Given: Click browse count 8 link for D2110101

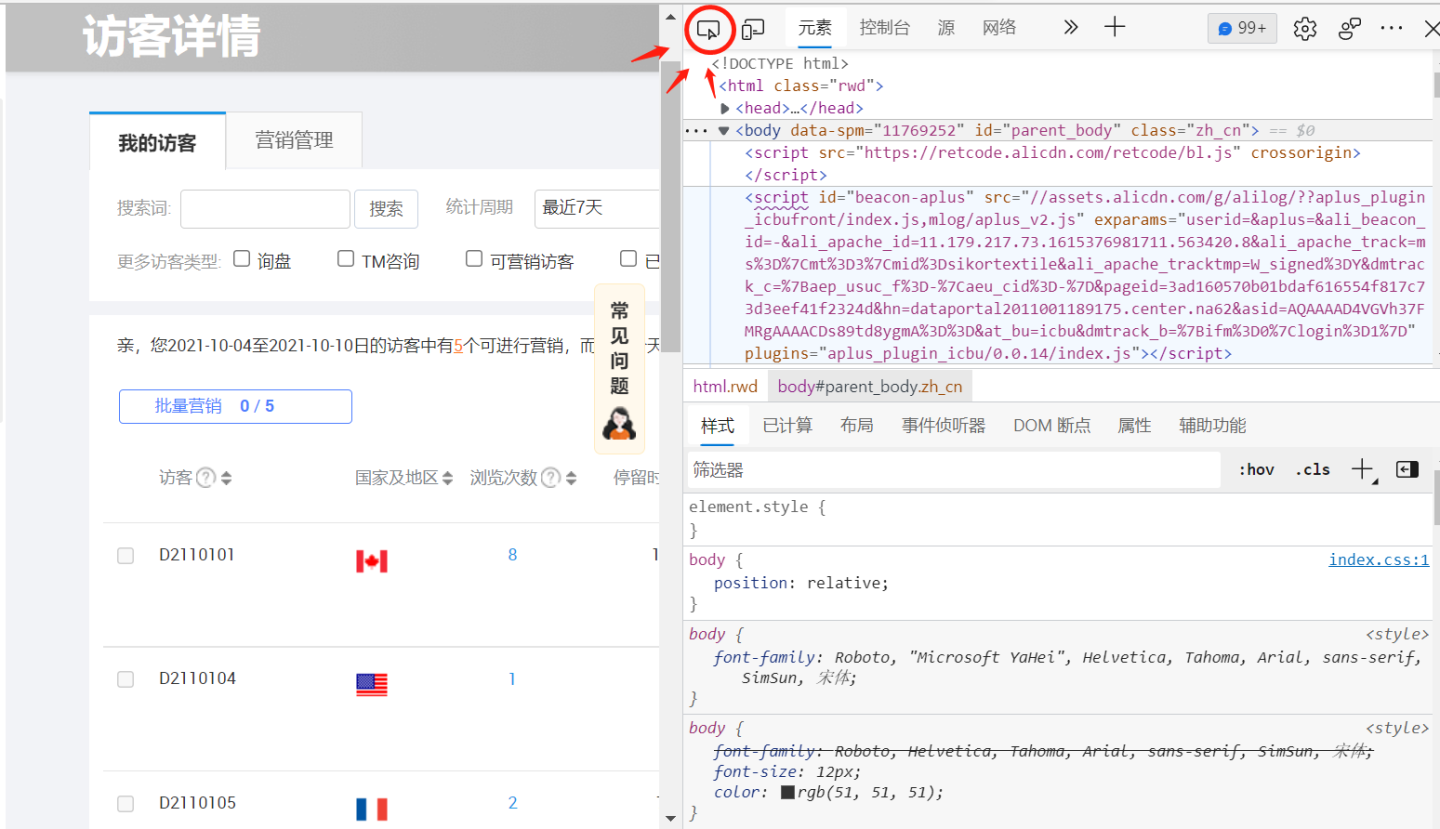Looking at the screenshot, I should click(512, 554).
